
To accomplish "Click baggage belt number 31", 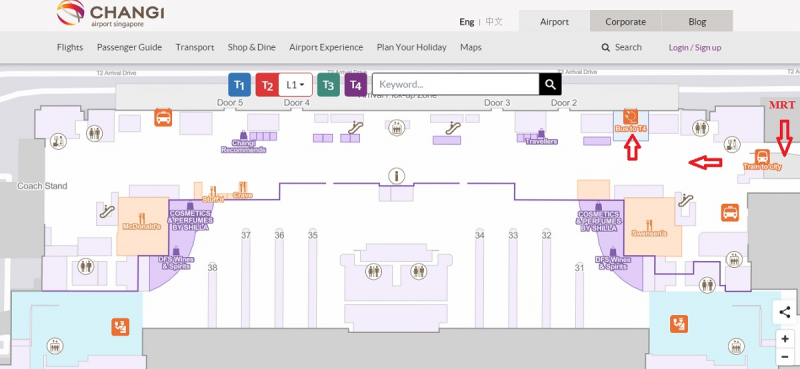I will 579,267.
